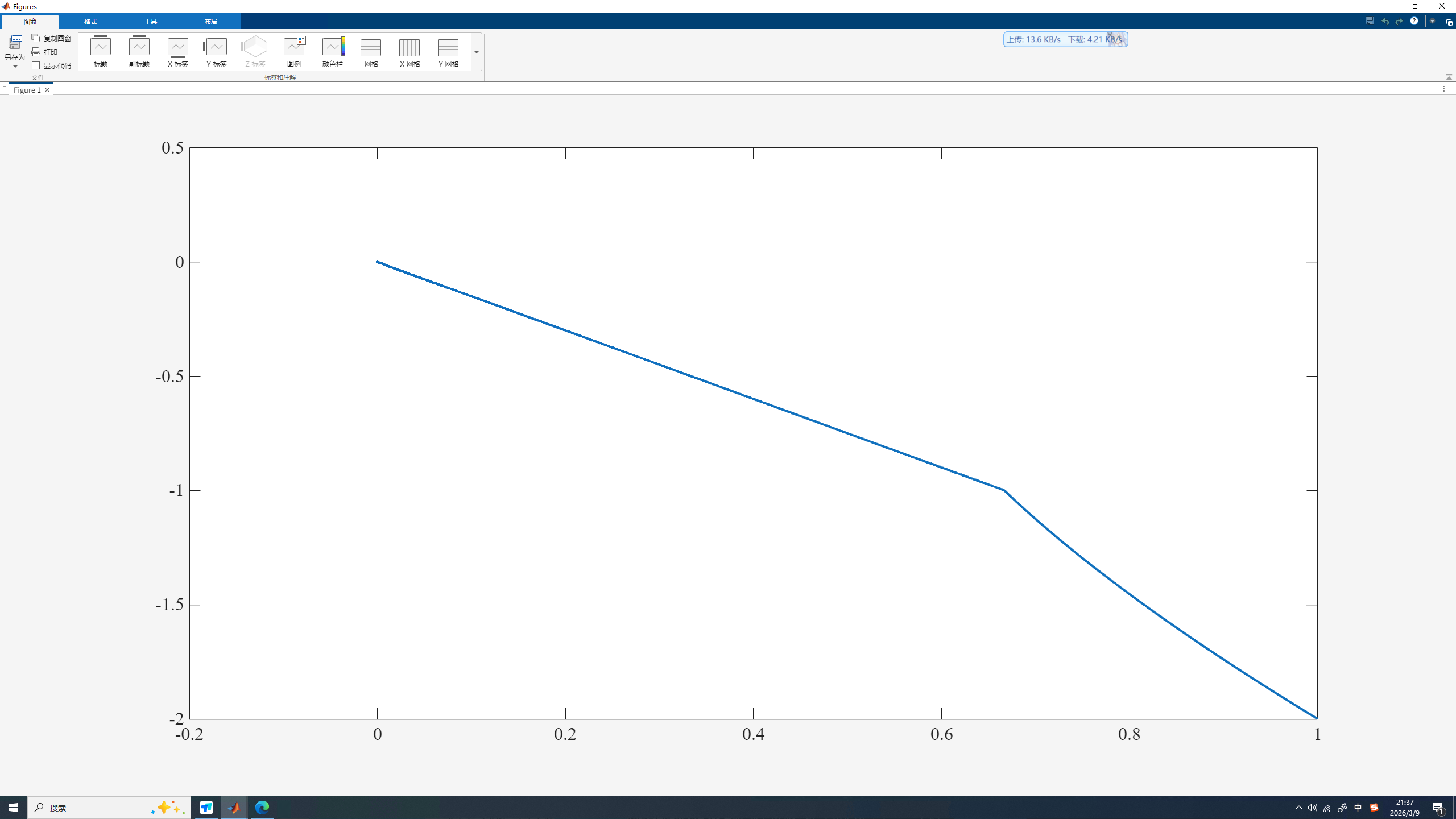The height and width of the screenshot is (819, 1456).
Task: Collapse the toolstrip with up arrow
Action: (1449, 77)
